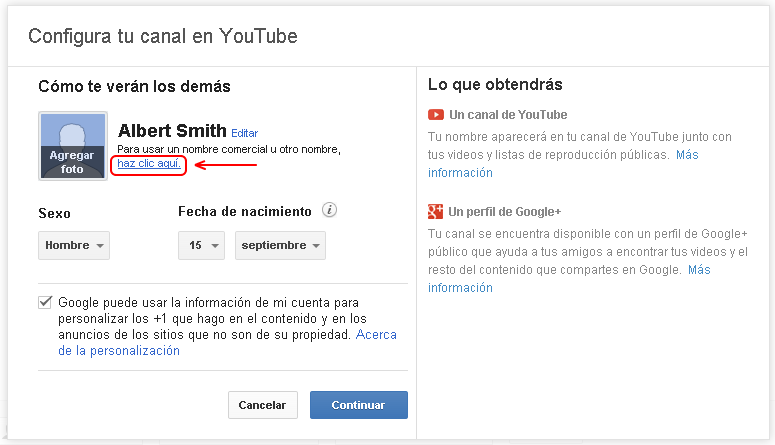Open the 'Hombre' sex dropdown

point(74,245)
